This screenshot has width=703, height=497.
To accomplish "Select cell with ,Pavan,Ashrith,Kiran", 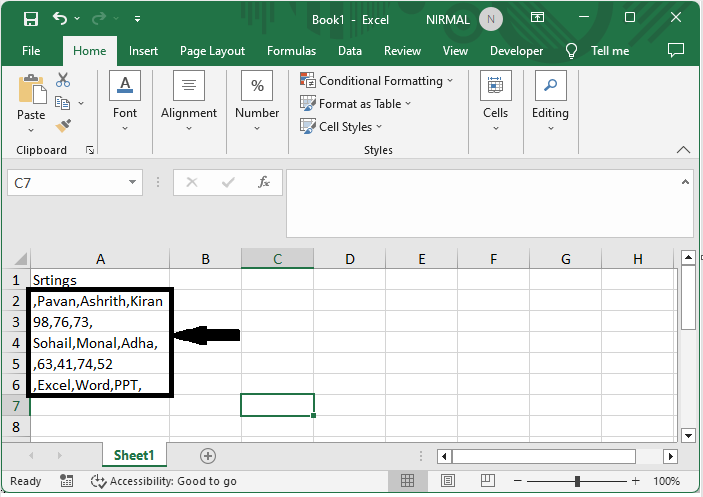I will [x=100, y=301].
